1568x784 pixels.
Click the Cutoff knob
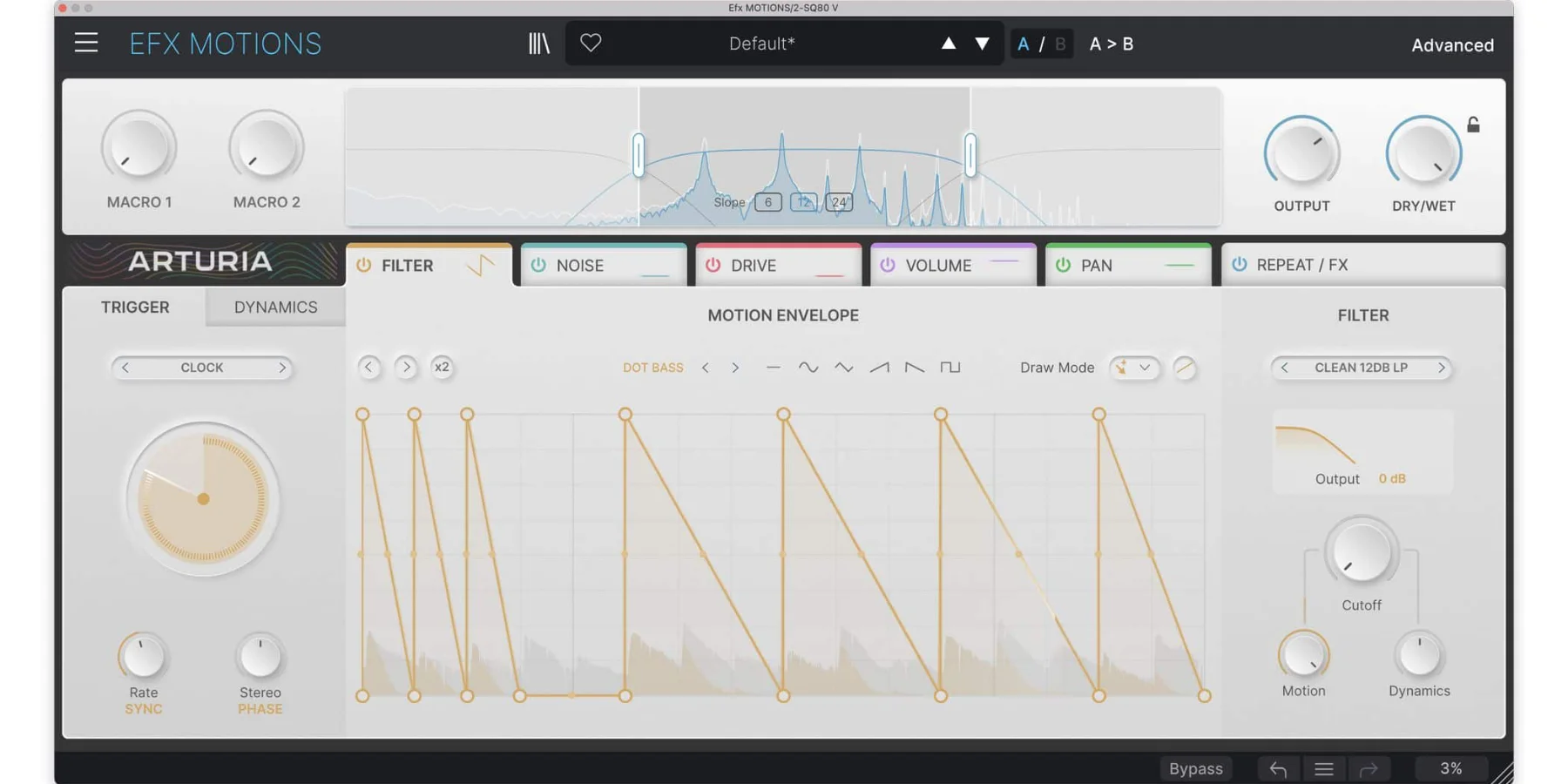[1361, 553]
